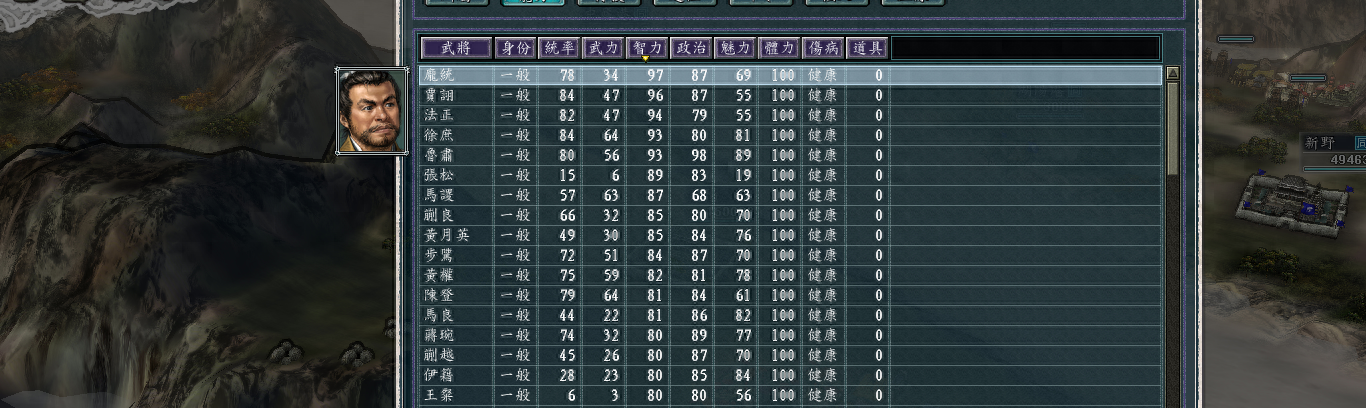Click the scrollbar up arrow of officer list

[1173, 73]
